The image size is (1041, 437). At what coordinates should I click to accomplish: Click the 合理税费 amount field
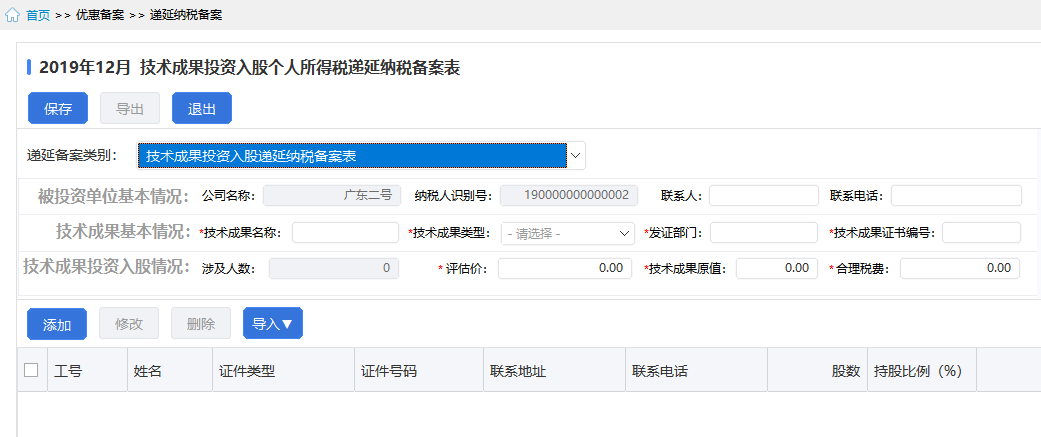[x=959, y=268]
